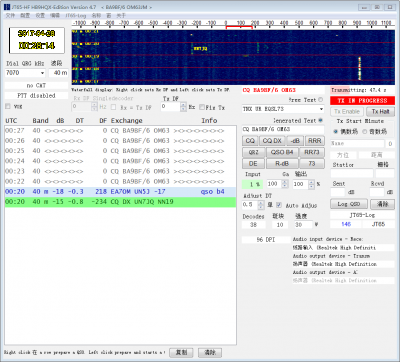Click the 复制 (copy) button at bottom
The width and height of the screenshot is (400, 362).
(182, 352)
